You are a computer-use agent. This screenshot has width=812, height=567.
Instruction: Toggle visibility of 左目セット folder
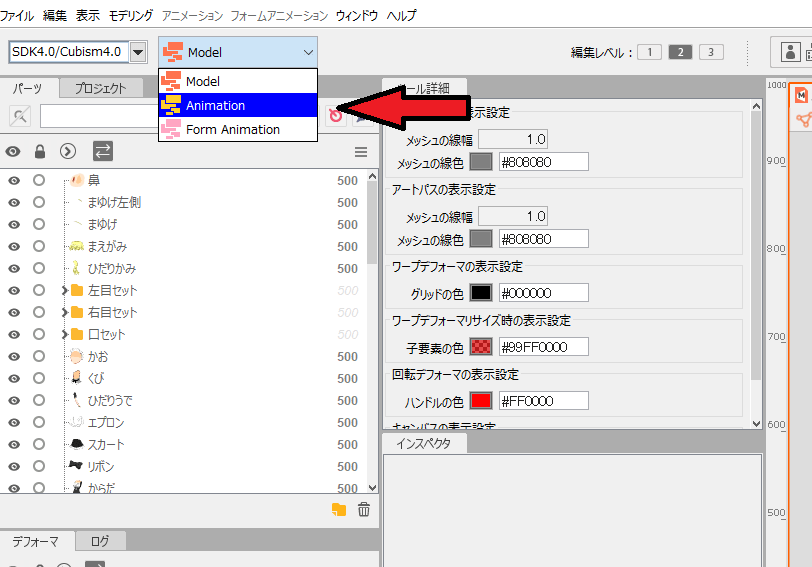[14, 290]
